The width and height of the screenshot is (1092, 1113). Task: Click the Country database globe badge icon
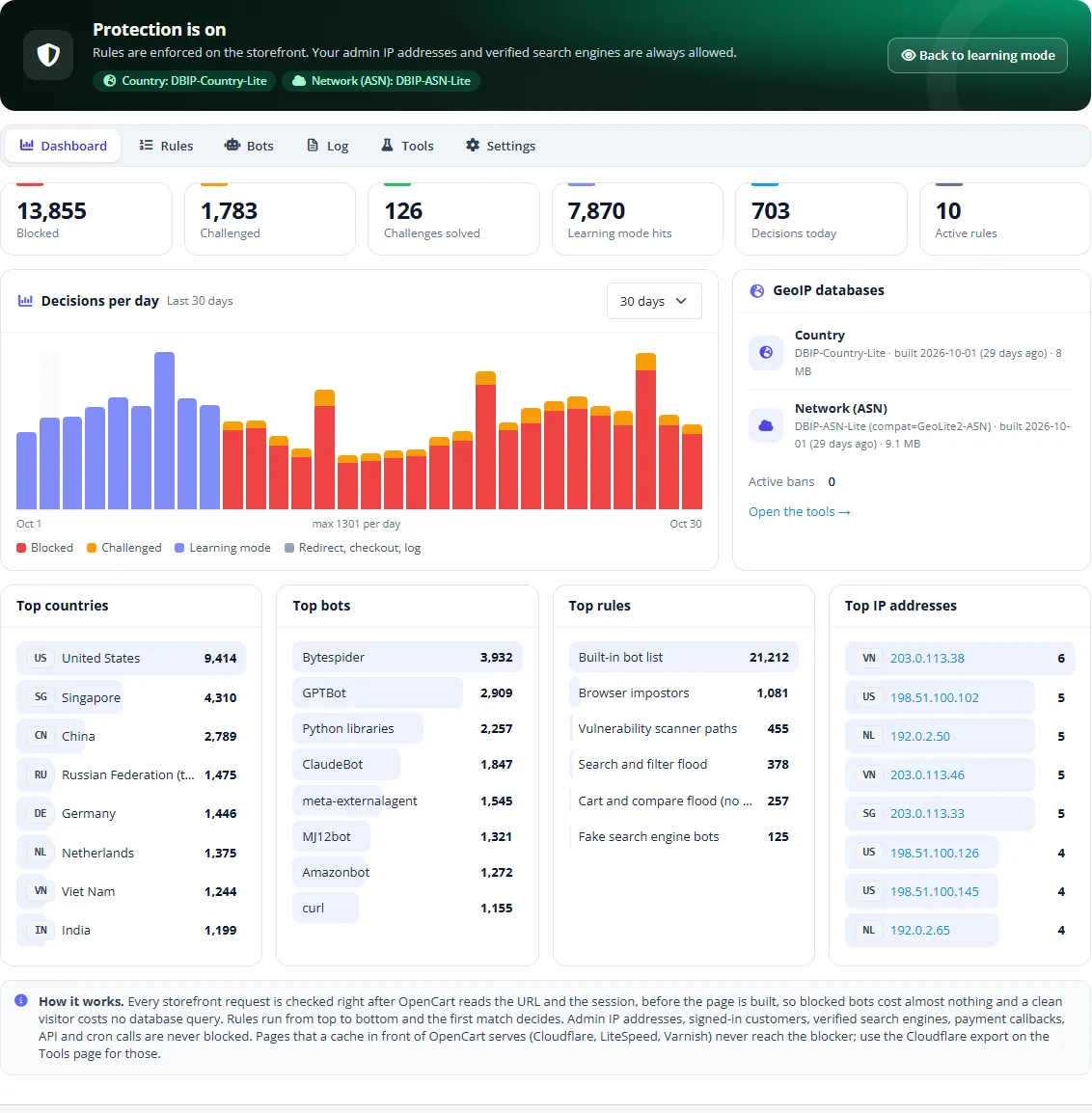tap(109, 81)
